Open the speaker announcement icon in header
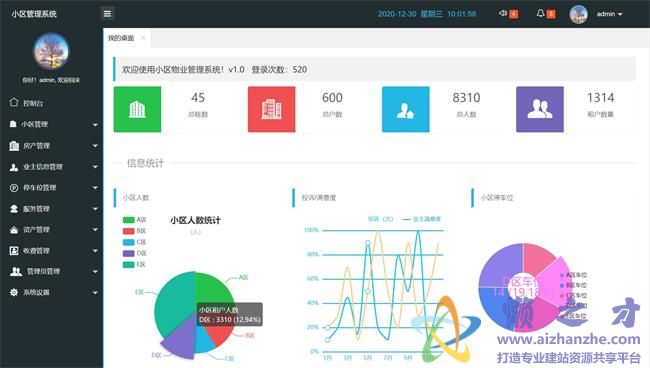The height and width of the screenshot is (368, 650). (x=502, y=13)
